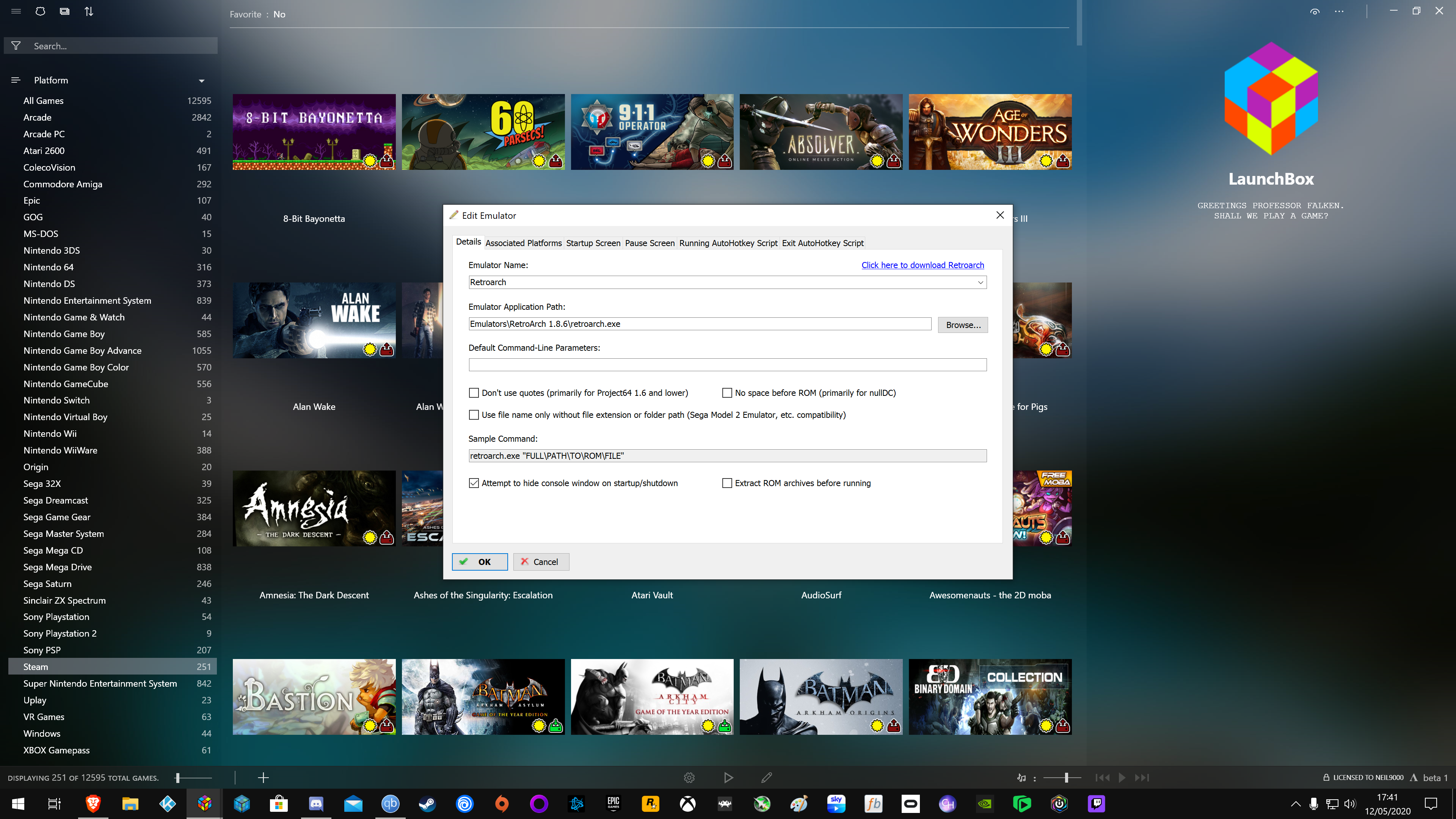Enable Extract ROM archives before running
The image size is (1456, 819).
click(727, 483)
